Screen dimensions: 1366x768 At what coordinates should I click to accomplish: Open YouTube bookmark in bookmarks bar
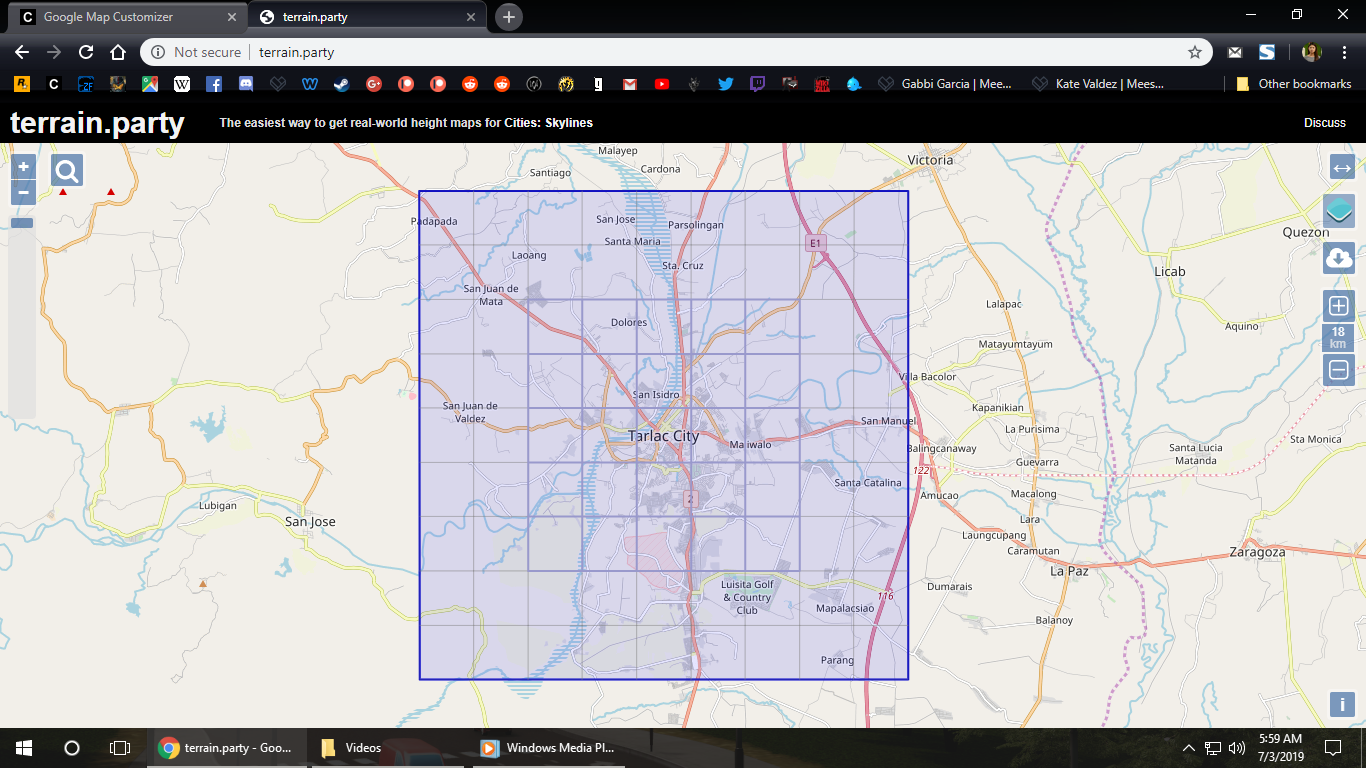661,84
